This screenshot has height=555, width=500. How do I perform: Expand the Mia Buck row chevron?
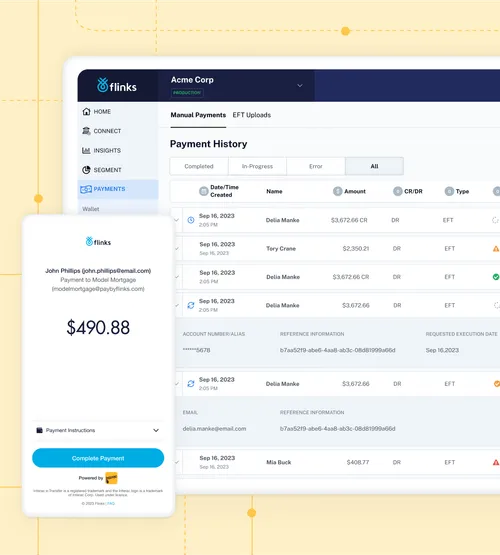pos(177,462)
